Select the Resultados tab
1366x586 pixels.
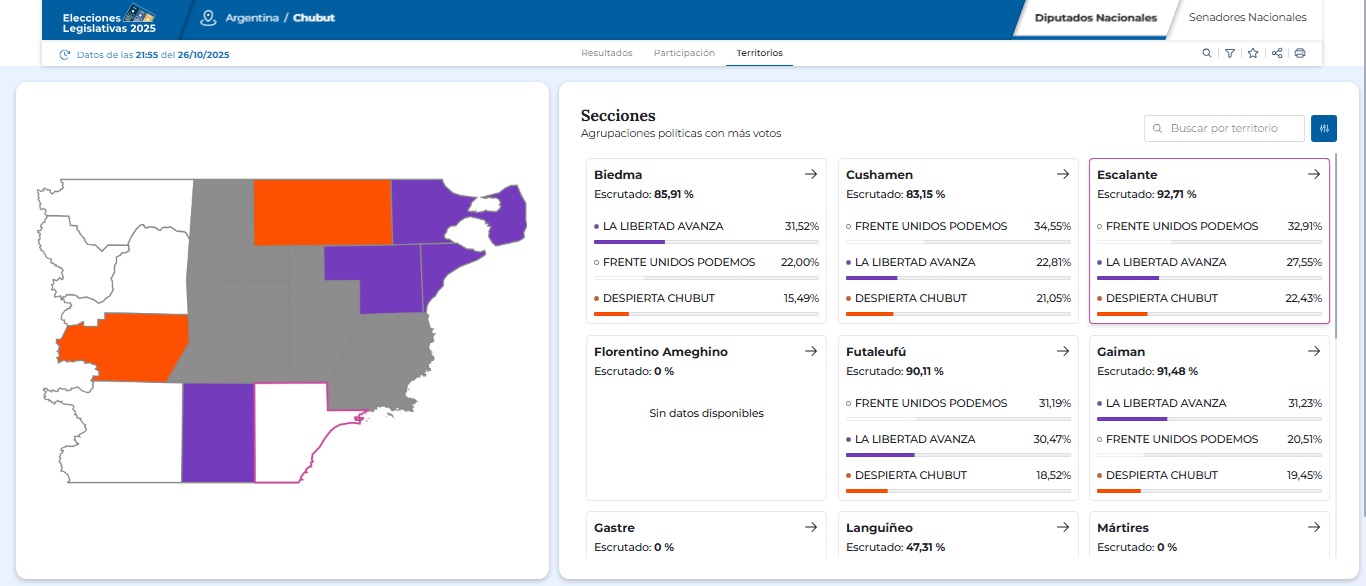606,53
